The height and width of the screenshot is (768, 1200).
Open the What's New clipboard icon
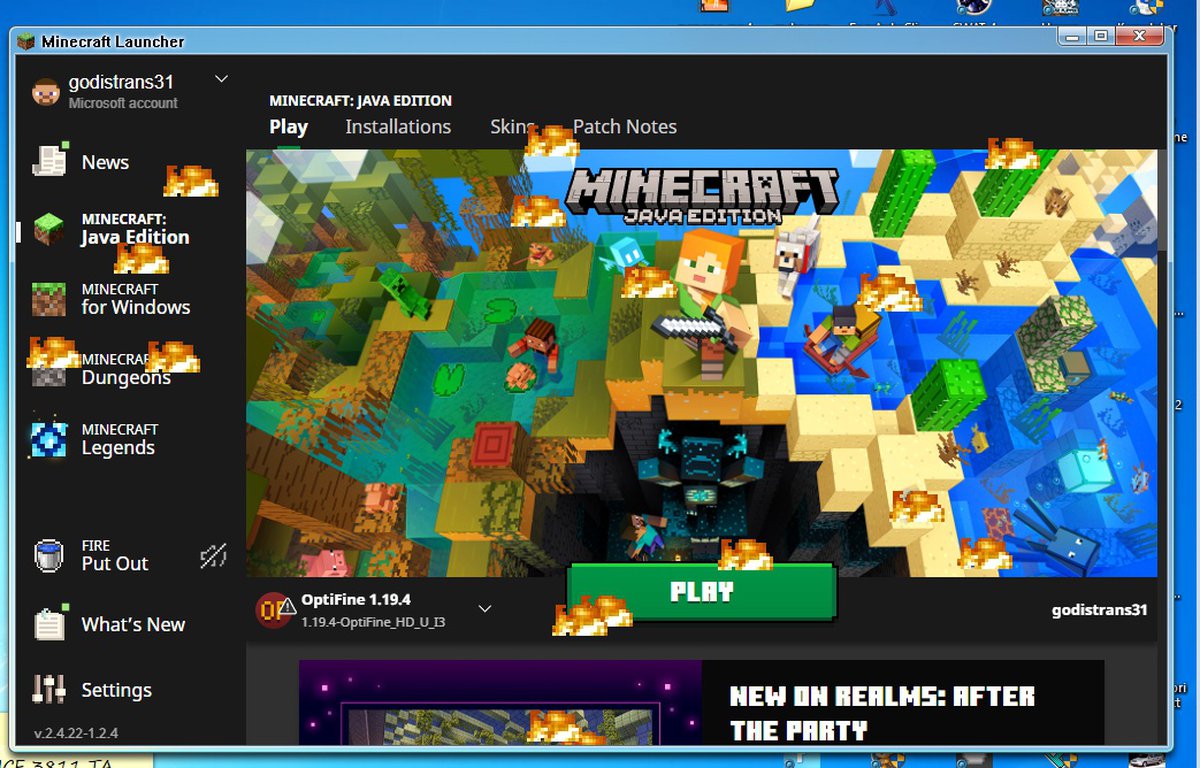point(49,624)
